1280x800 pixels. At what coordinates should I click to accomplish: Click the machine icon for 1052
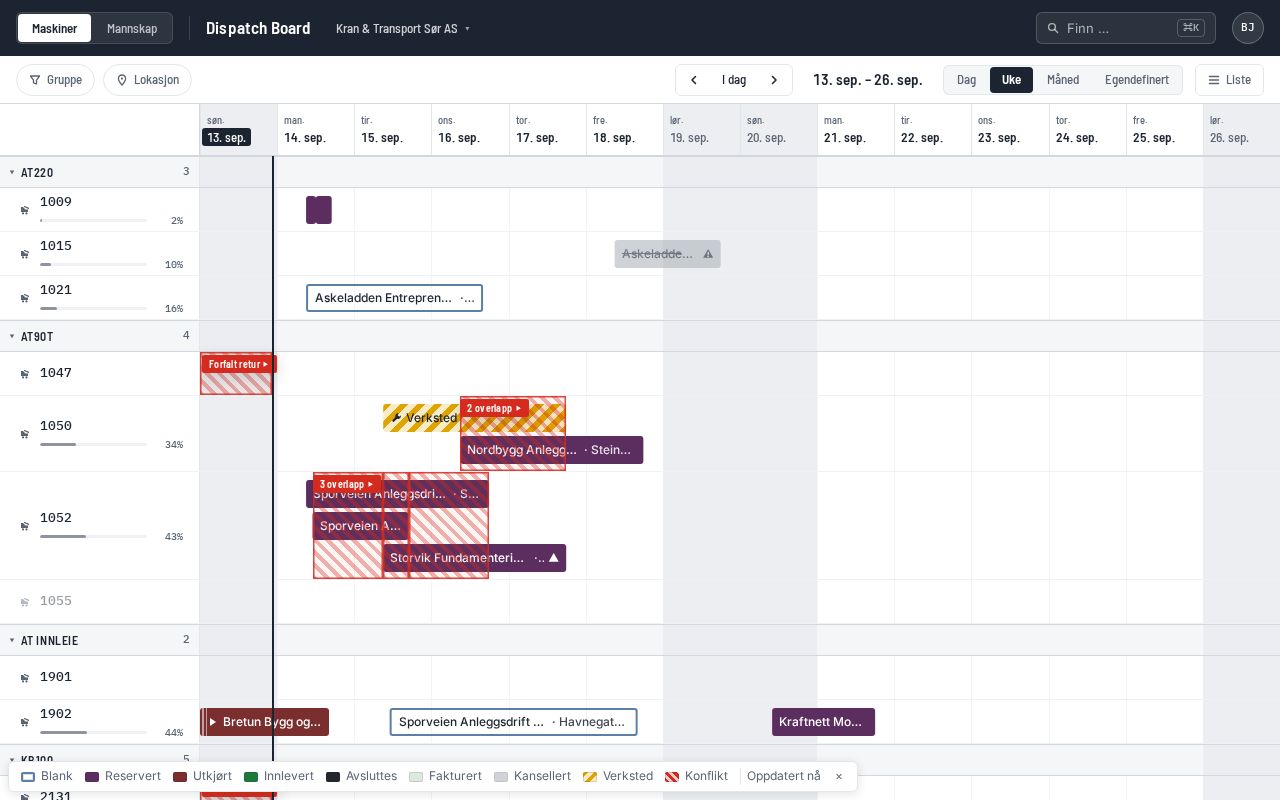pyautogui.click(x=25, y=526)
